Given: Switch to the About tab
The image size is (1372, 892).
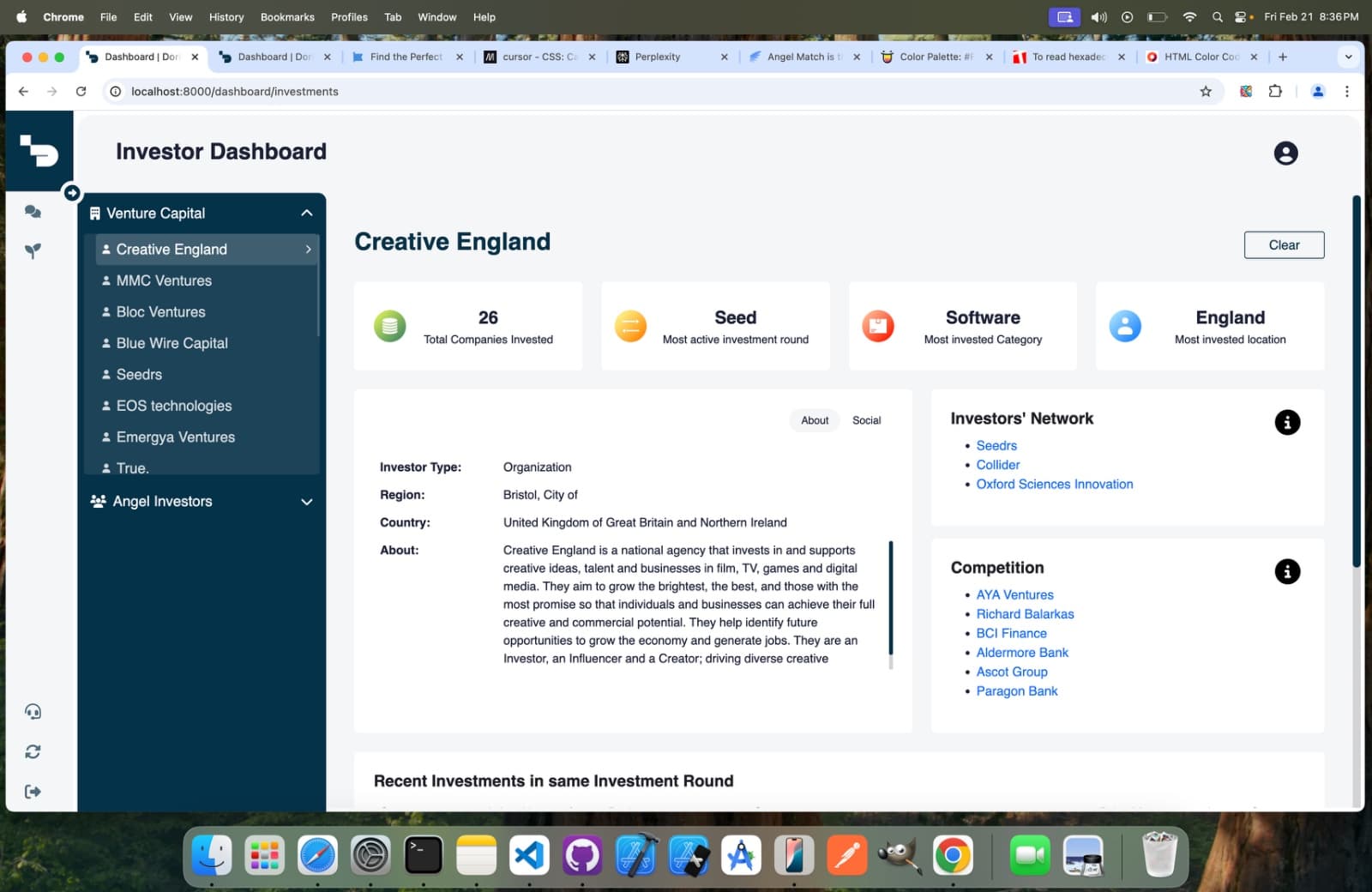Looking at the screenshot, I should tap(815, 420).
